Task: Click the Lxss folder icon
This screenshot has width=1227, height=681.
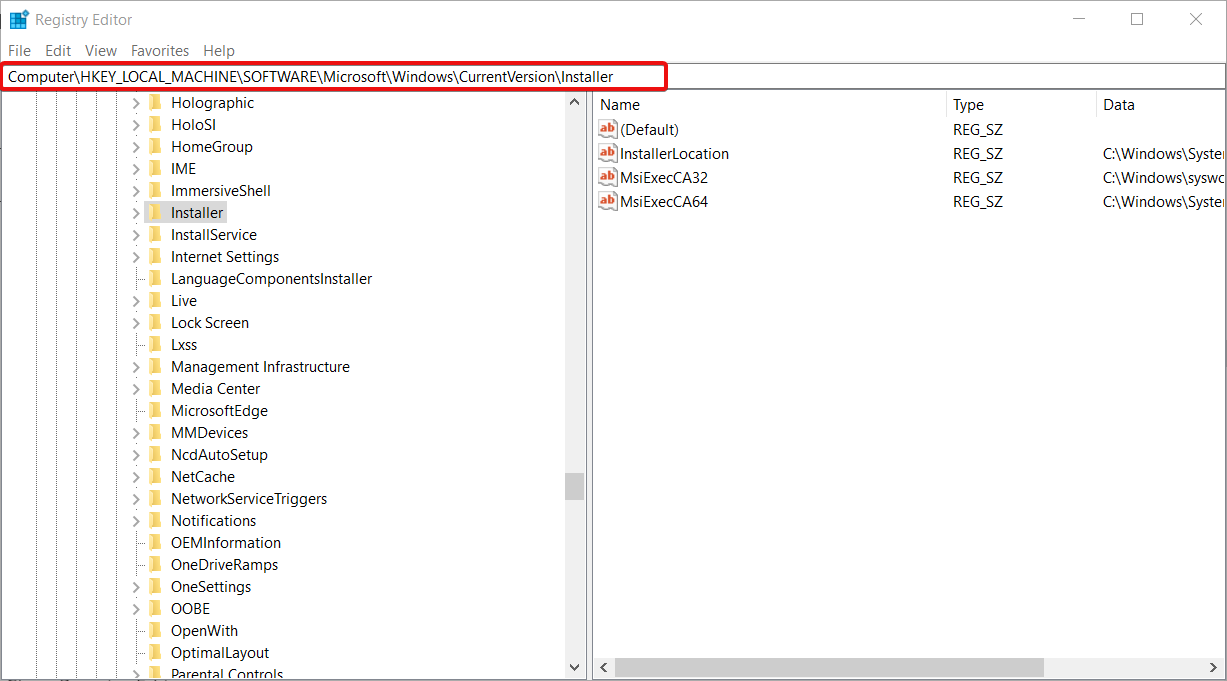Action: [x=154, y=344]
